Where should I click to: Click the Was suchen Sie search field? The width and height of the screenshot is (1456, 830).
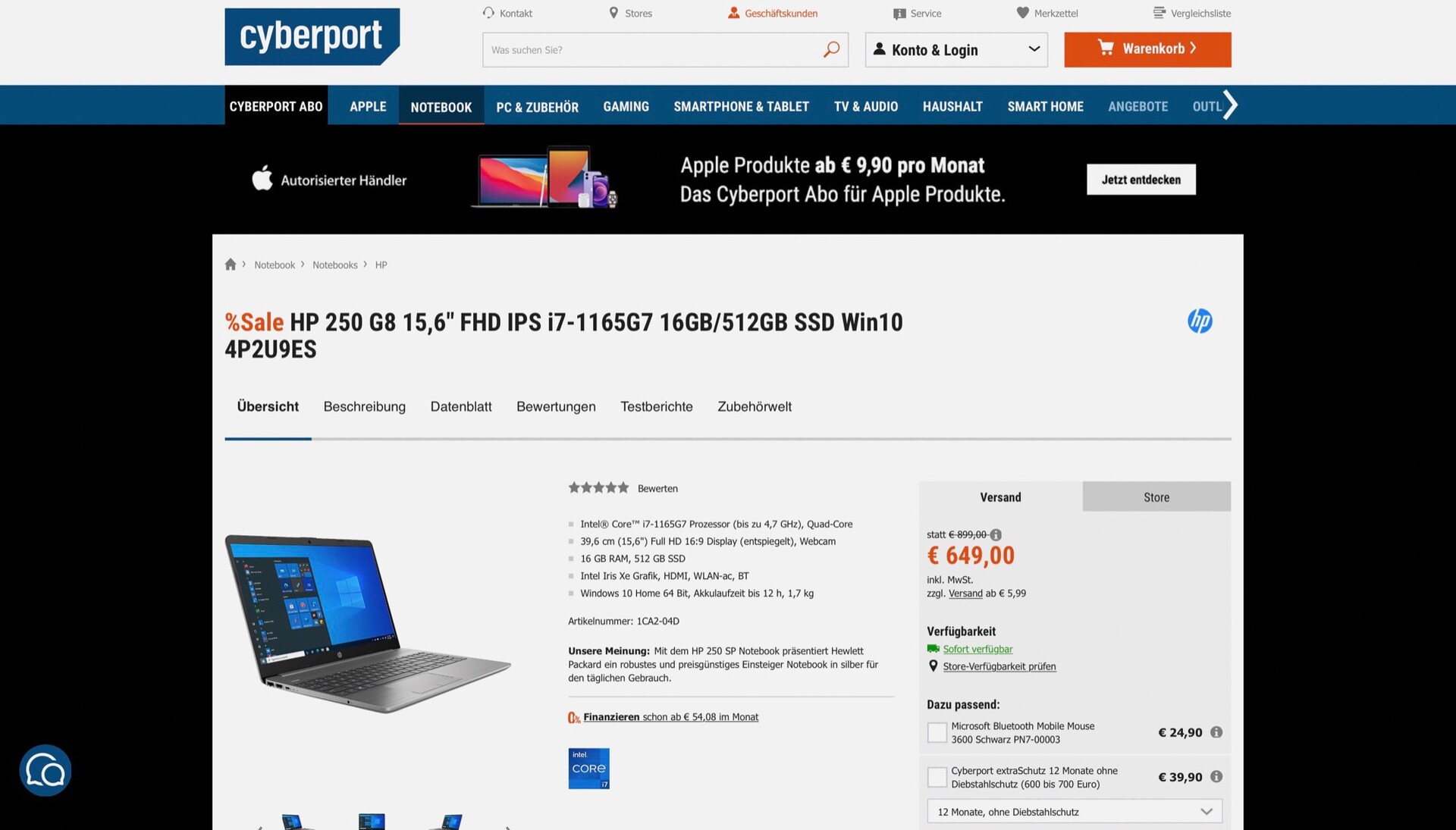(652, 50)
